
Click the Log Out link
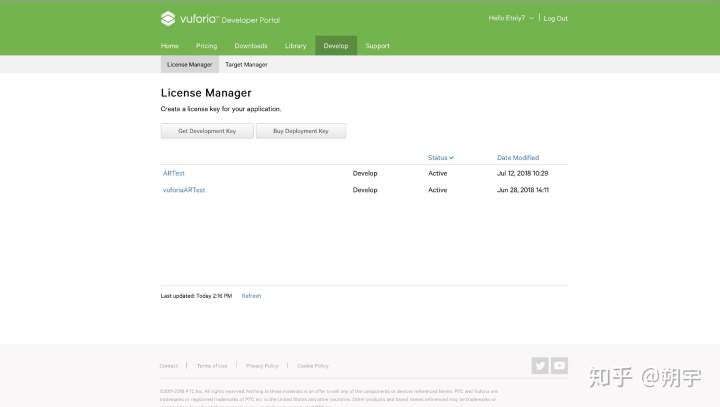(x=556, y=18)
